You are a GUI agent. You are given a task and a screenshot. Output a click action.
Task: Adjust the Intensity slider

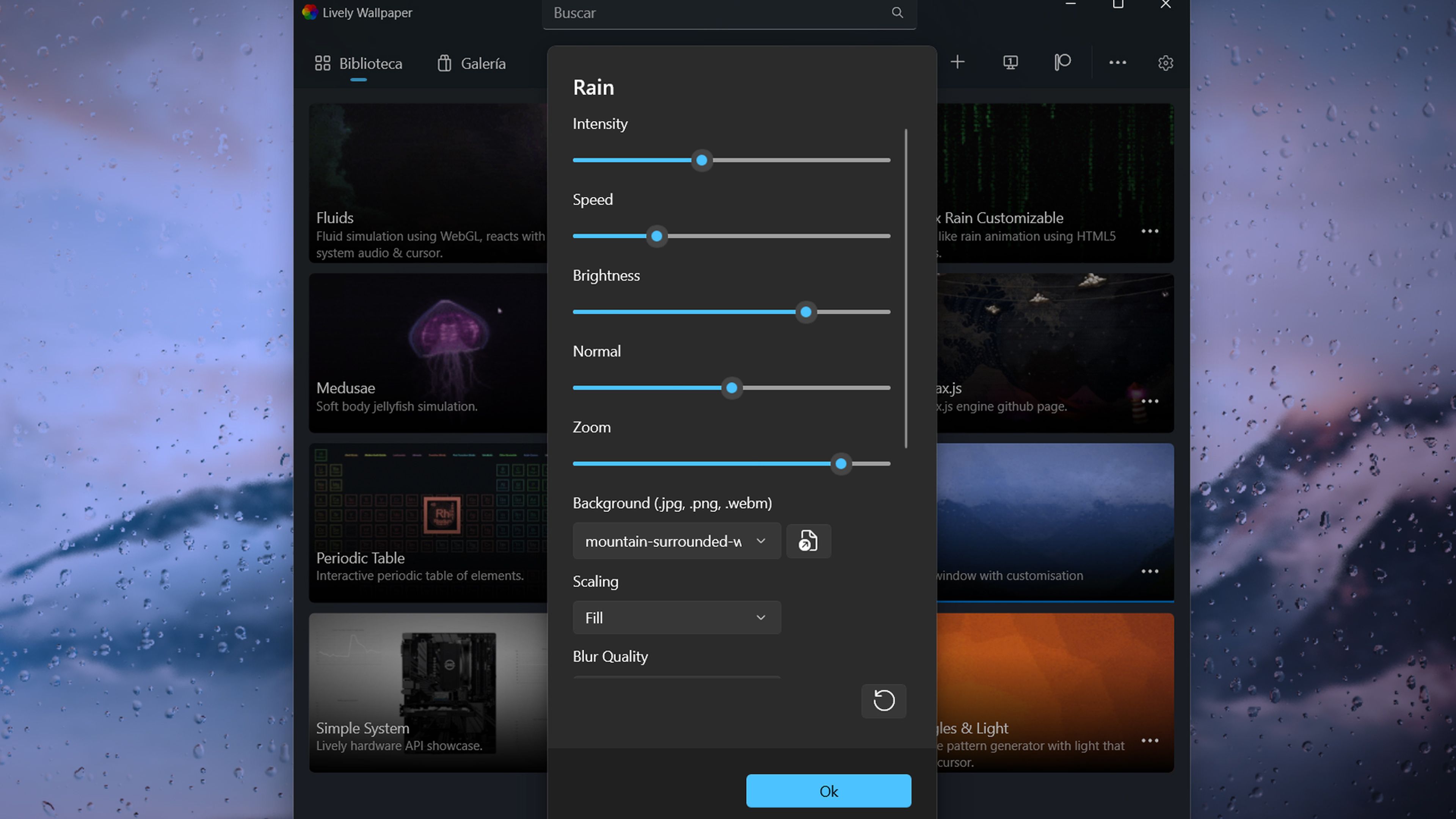point(731,160)
